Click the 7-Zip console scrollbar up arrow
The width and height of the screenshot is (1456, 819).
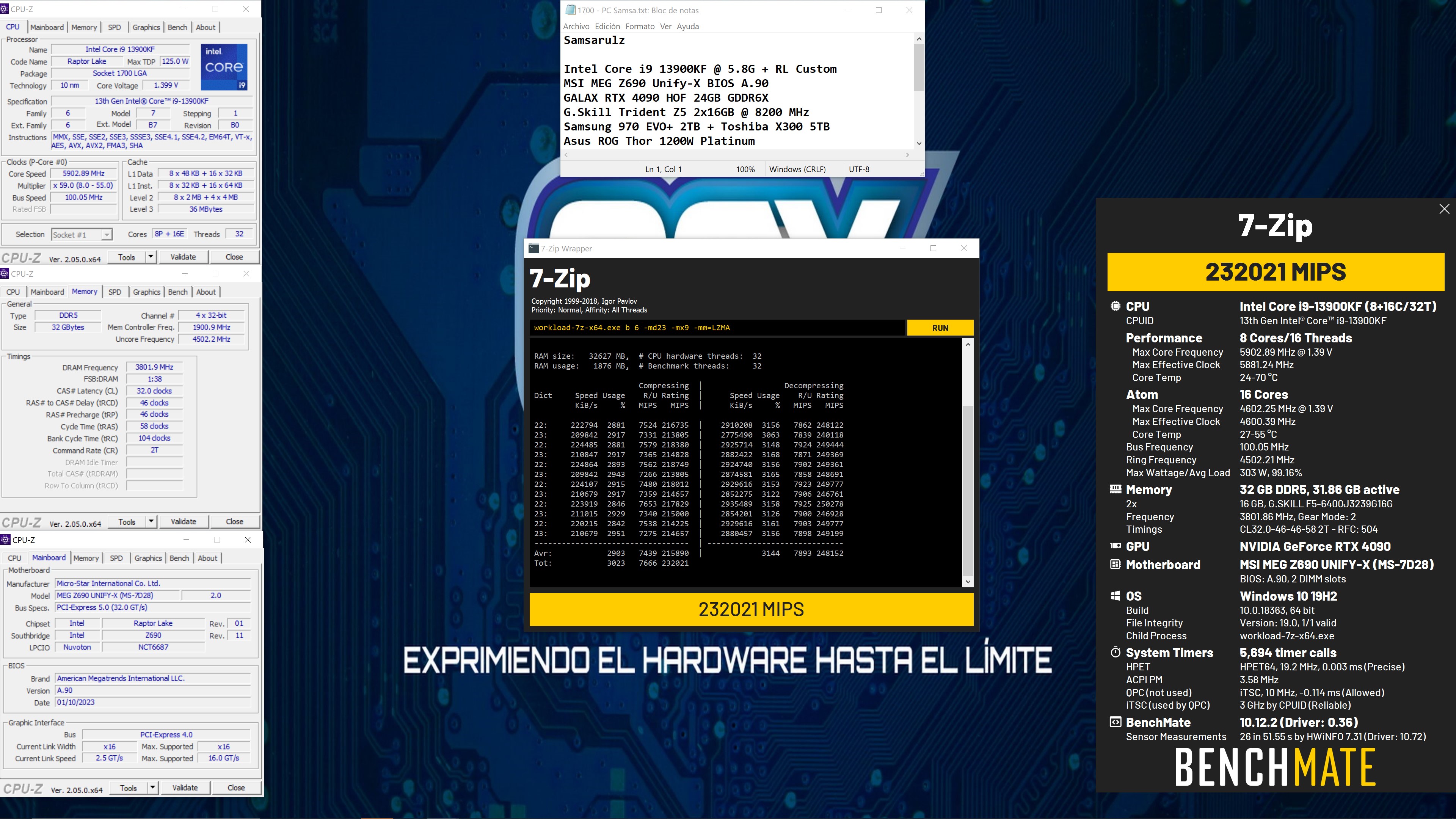[968, 344]
